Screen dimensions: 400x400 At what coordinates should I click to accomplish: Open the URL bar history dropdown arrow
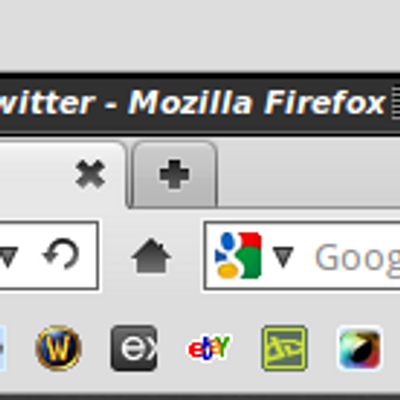click(8, 257)
